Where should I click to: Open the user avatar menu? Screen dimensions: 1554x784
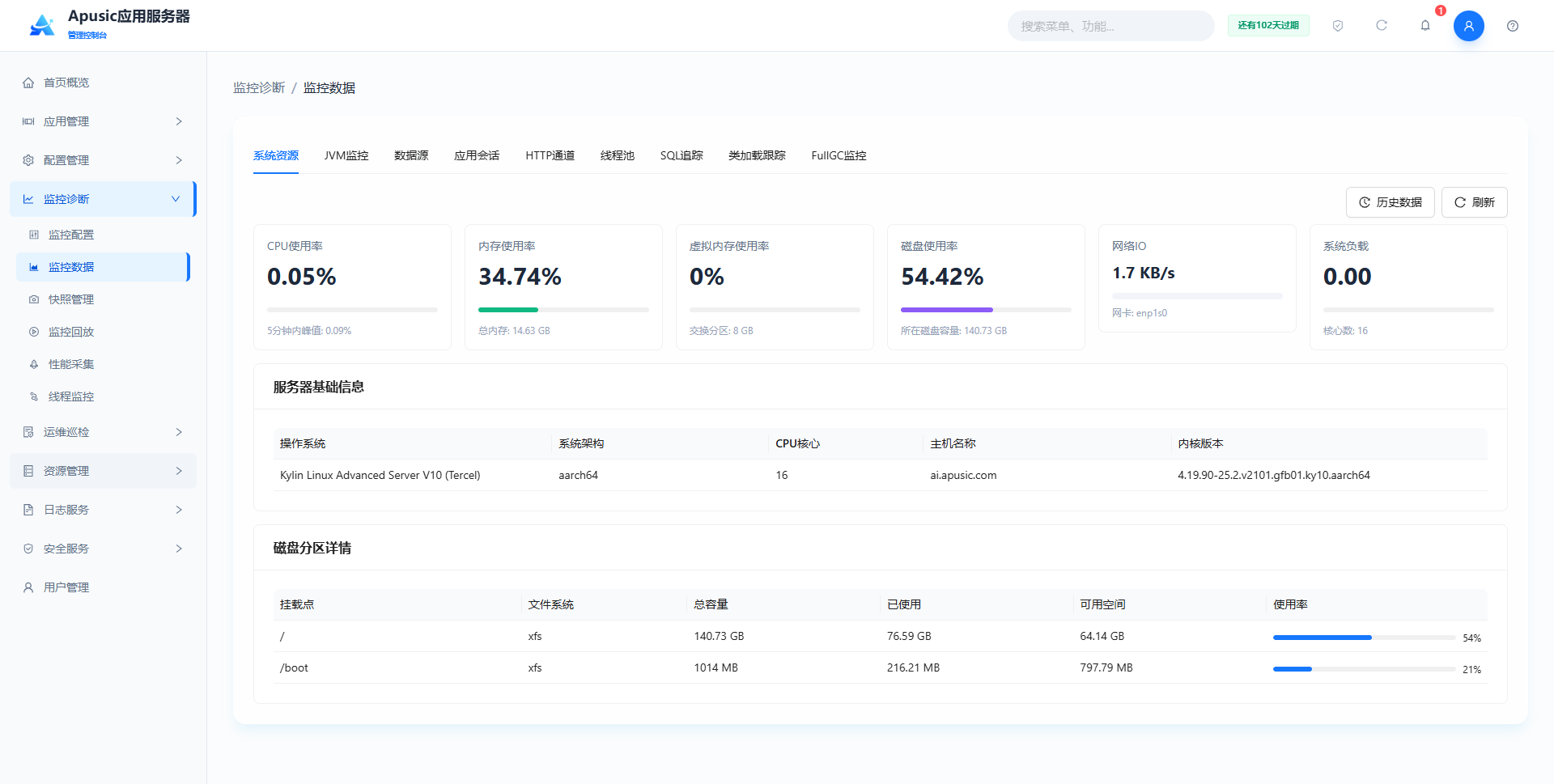(1469, 26)
